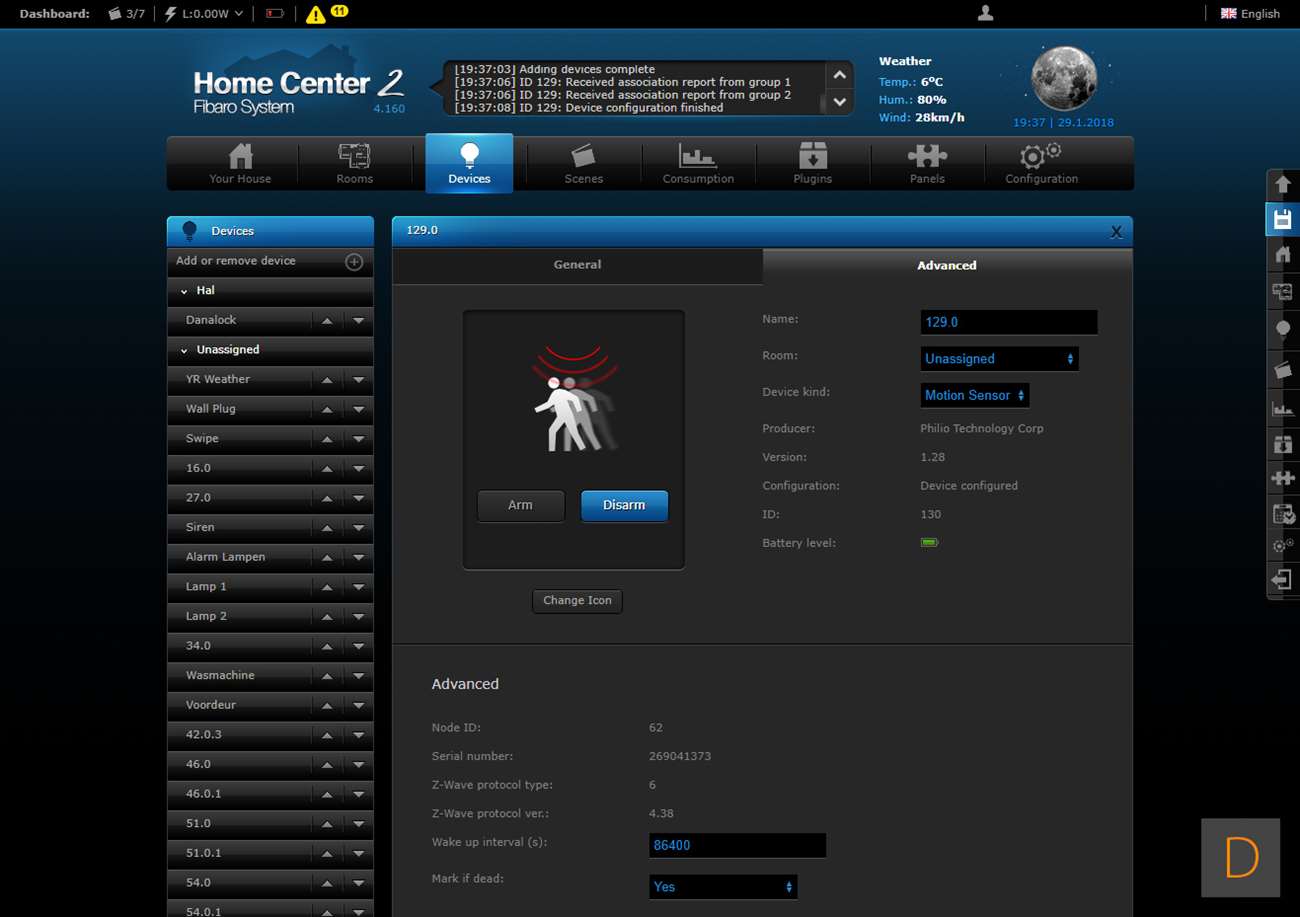The width and height of the screenshot is (1300, 917).
Task: Switch to the General device tab
Action: 577,265
